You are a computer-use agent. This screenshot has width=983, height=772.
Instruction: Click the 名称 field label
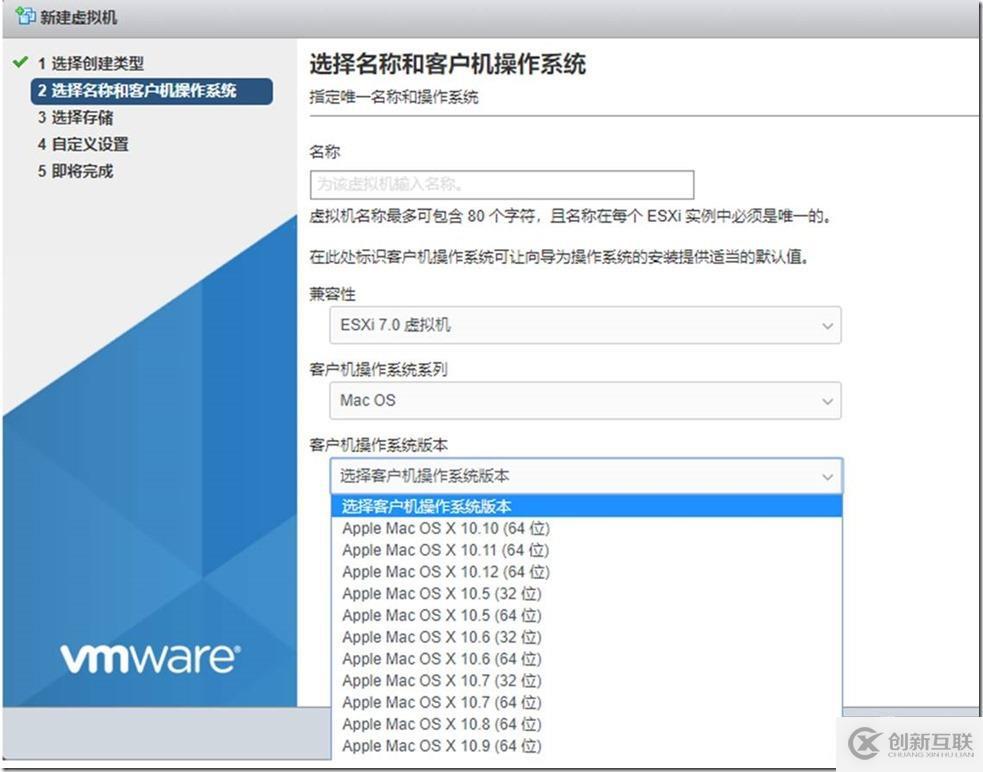pos(325,152)
